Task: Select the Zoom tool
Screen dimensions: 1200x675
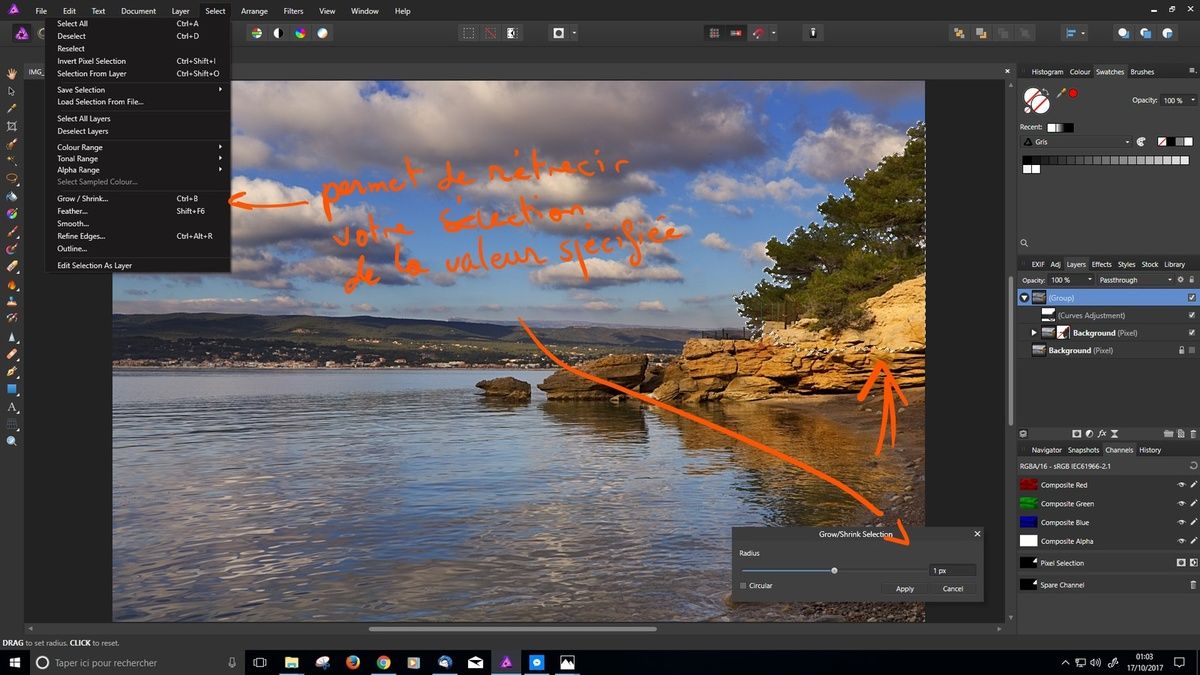Action: tap(11, 440)
